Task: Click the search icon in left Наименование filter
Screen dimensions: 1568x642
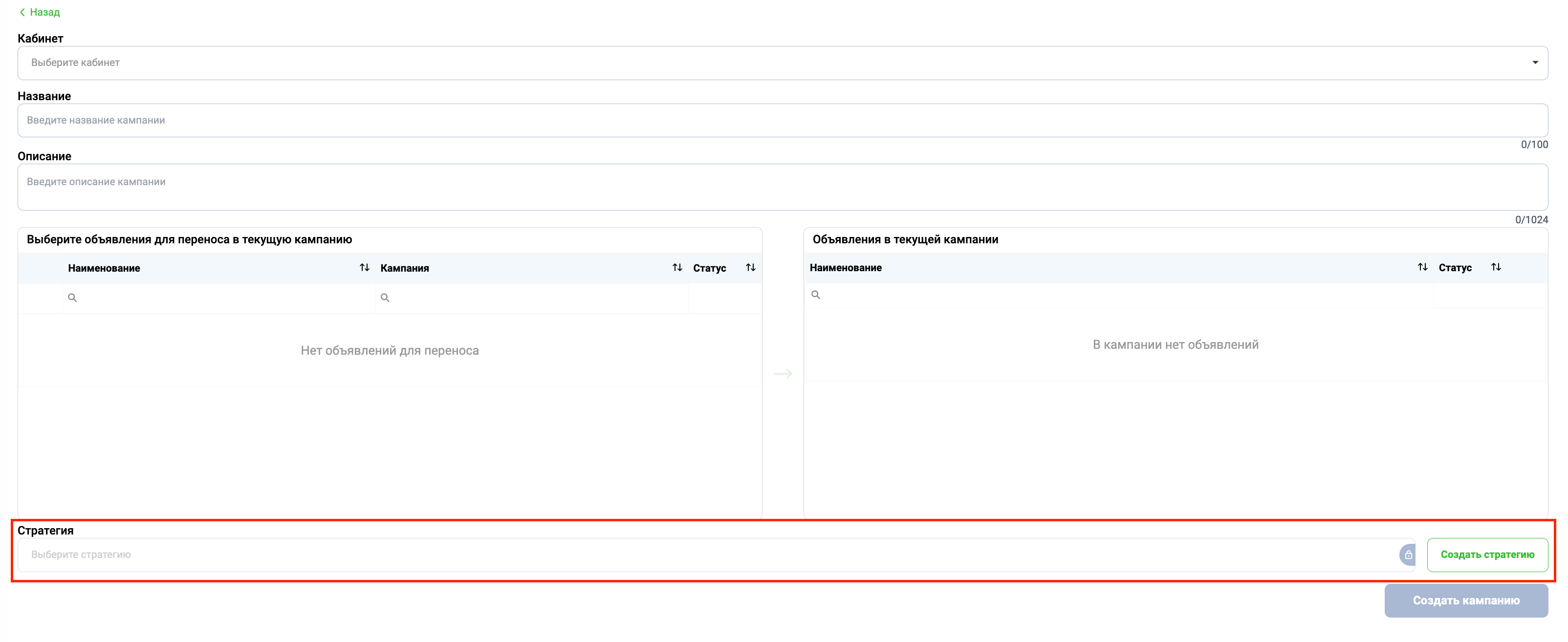Action: pyautogui.click(x=72, y=298)
